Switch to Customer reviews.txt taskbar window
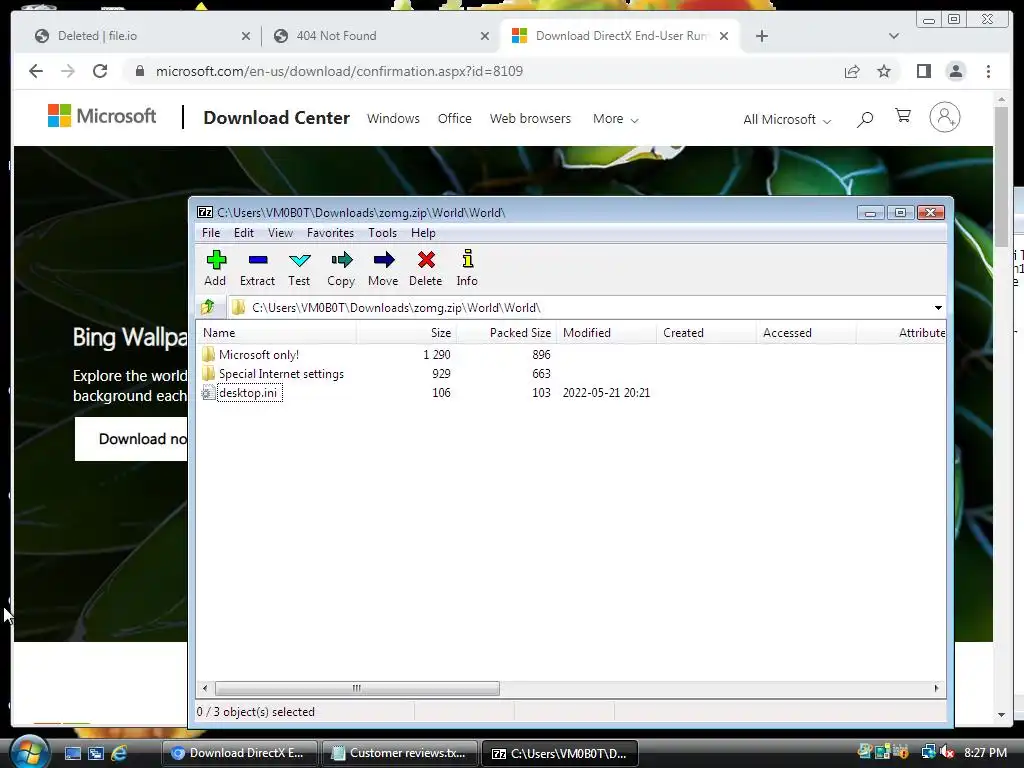The height and width of the screenshot is (768, 1024). (x=399, y=753)
